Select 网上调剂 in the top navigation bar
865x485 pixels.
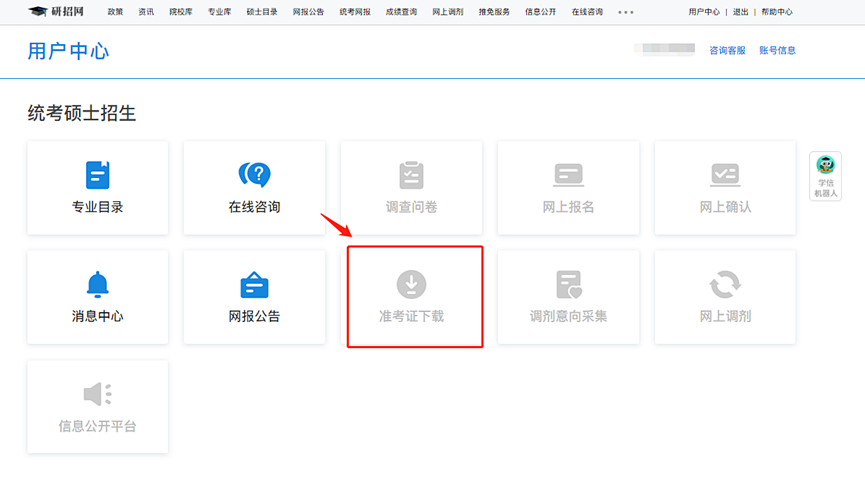tap(448, 12)
